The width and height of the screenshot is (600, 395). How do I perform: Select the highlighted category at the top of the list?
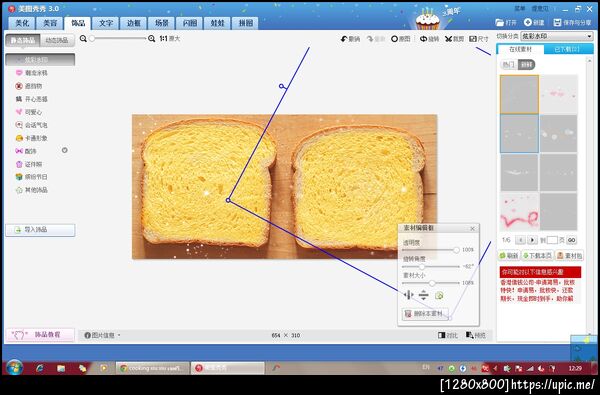(40, 60)
